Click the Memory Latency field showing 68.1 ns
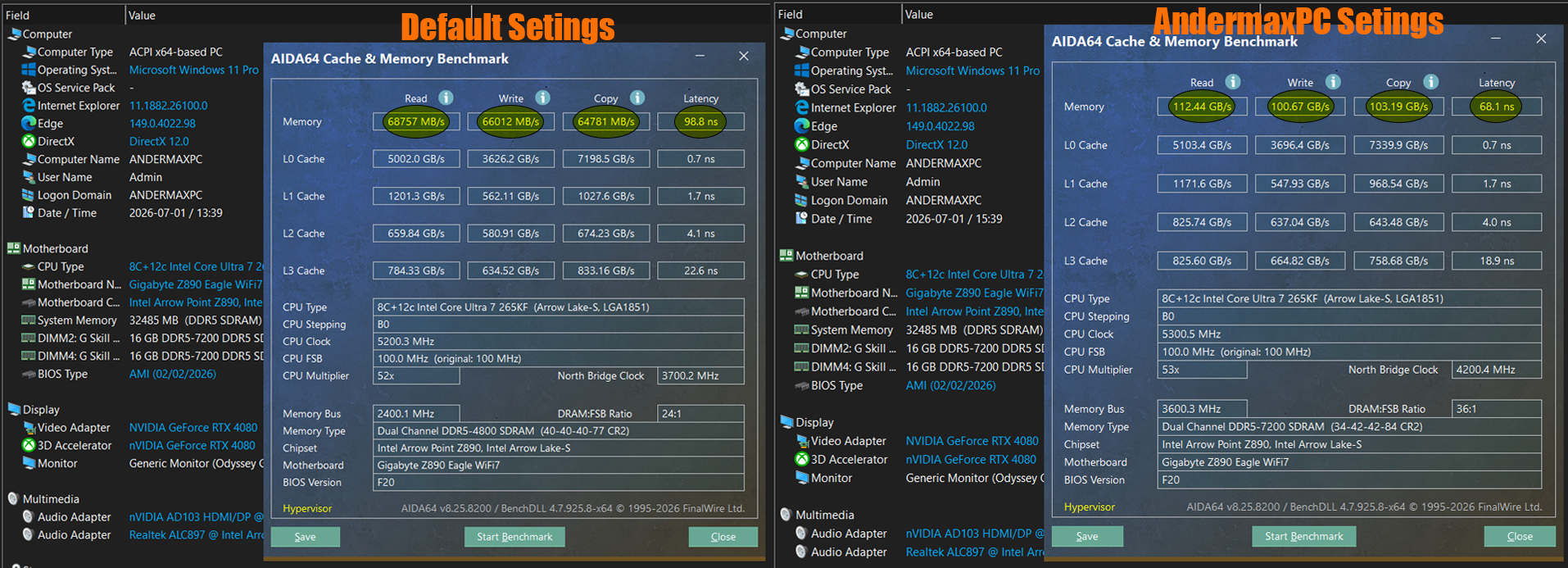This screenshot has width=1568, height=568. point(1497,107)
